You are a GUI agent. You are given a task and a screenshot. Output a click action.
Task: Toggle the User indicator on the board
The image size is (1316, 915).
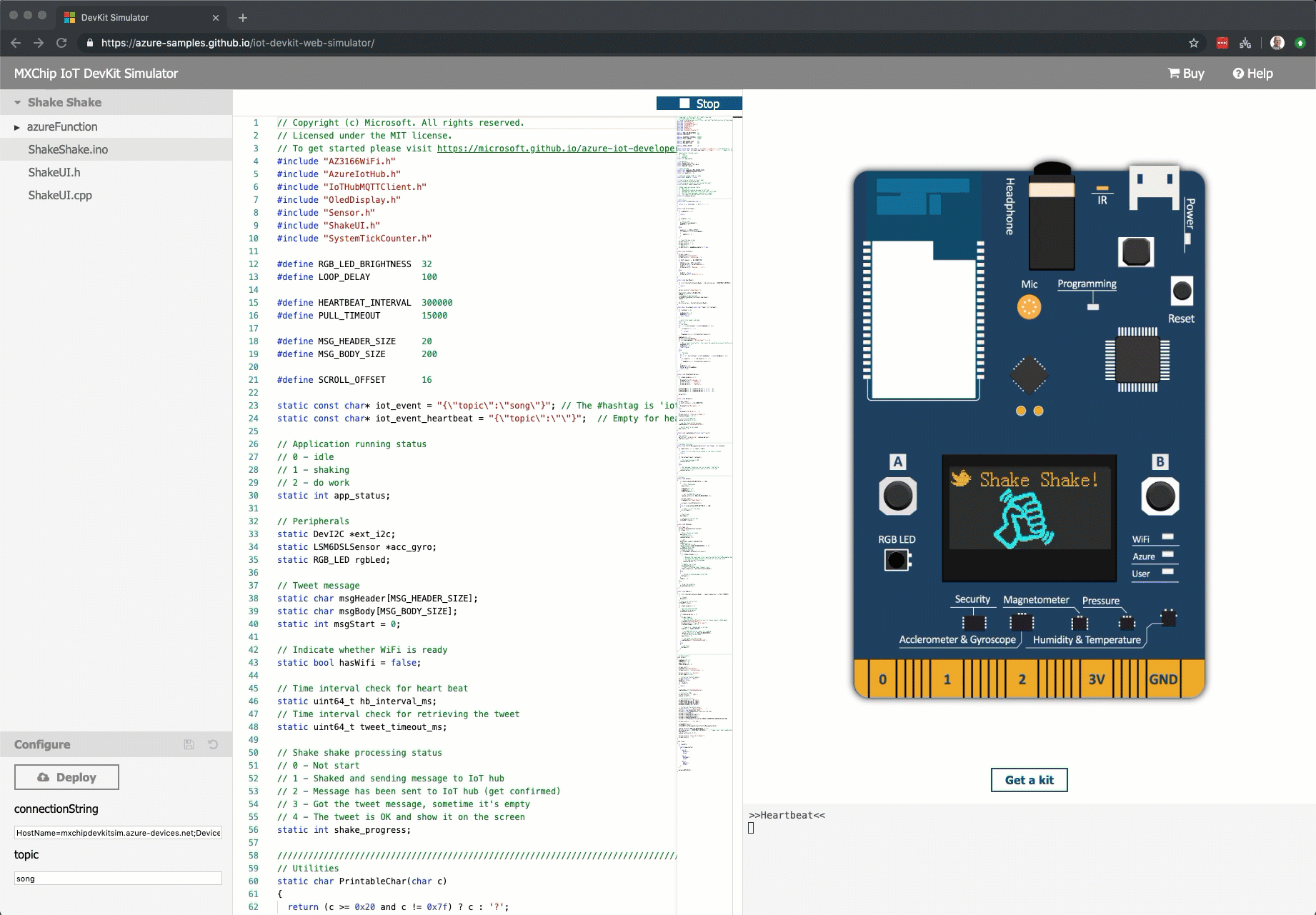click(x=1170, y=574)
